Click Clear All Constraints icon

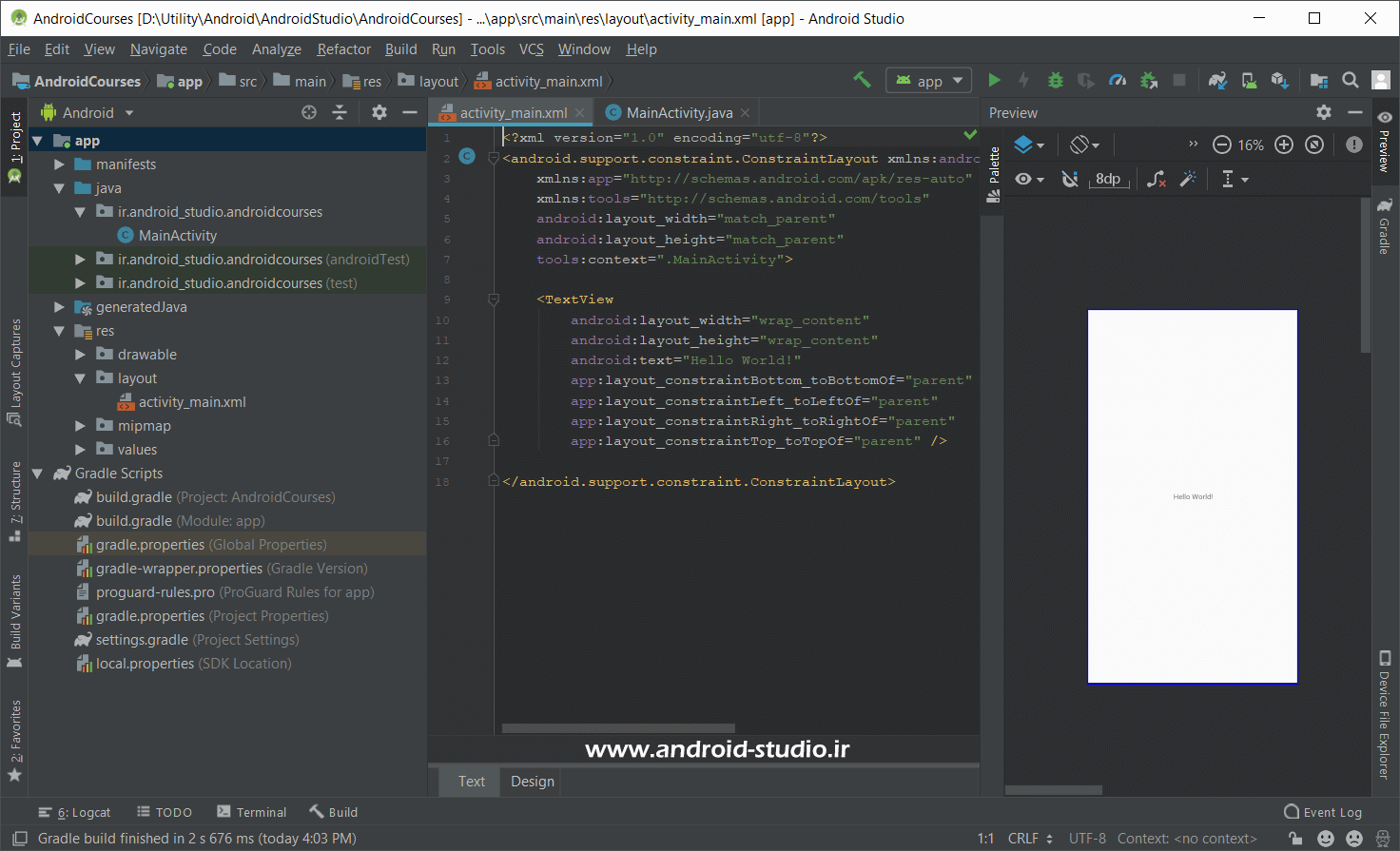pos(1157,179)
